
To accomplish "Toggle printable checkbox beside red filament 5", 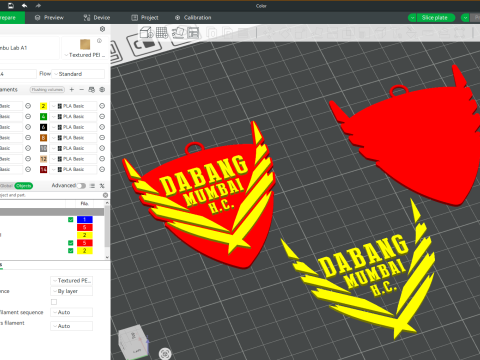I will point(71,243).
